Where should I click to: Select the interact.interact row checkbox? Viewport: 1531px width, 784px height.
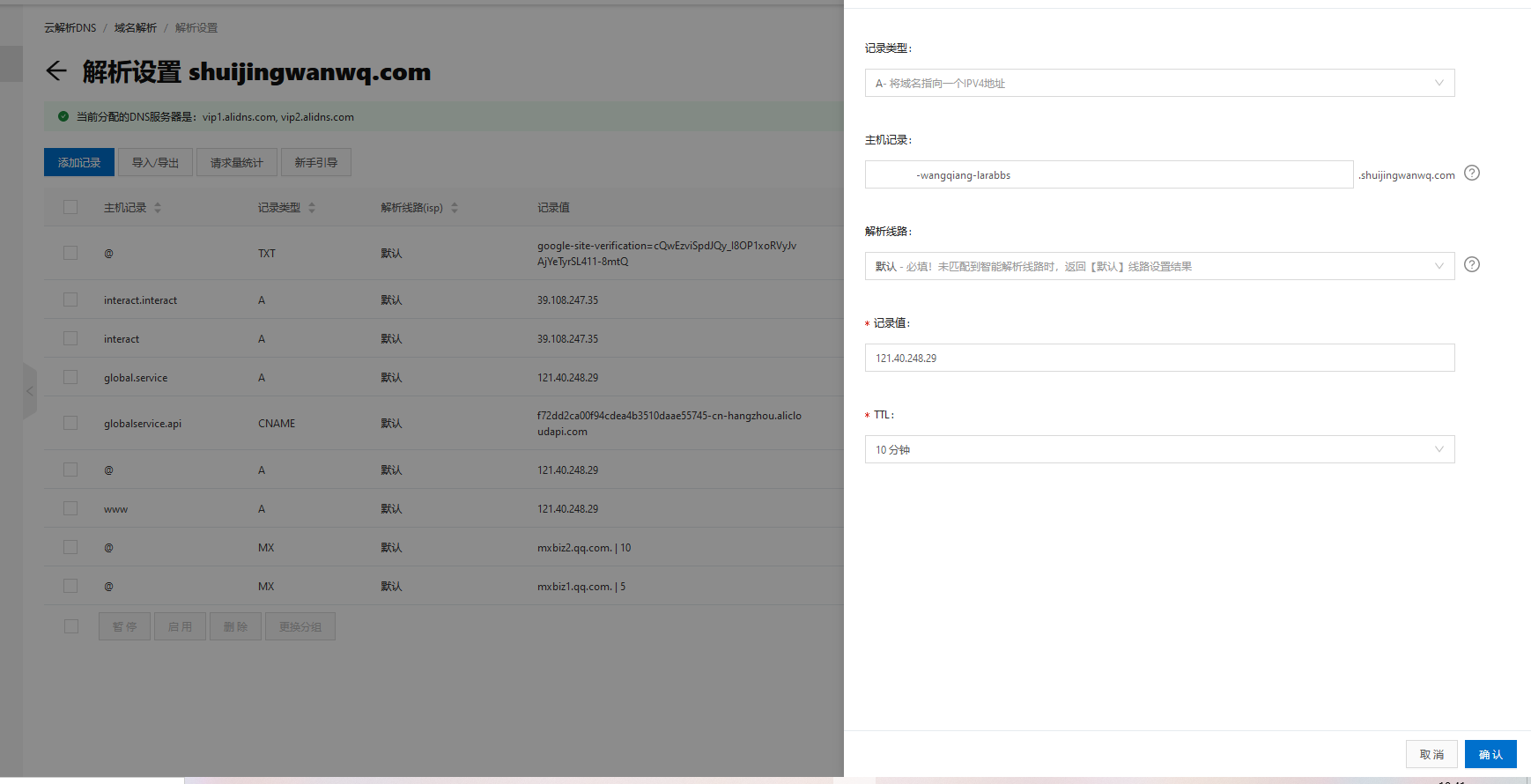pos(70,300)
